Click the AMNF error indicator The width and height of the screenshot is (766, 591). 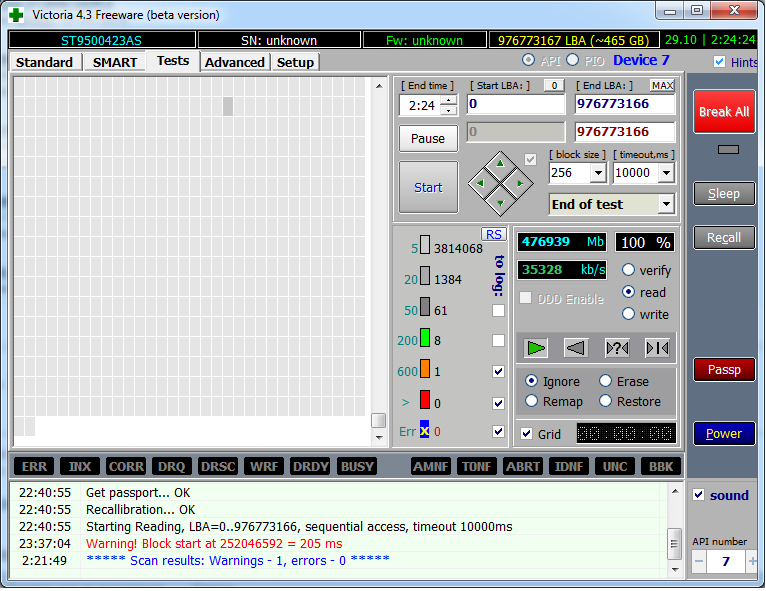[430, 466]
